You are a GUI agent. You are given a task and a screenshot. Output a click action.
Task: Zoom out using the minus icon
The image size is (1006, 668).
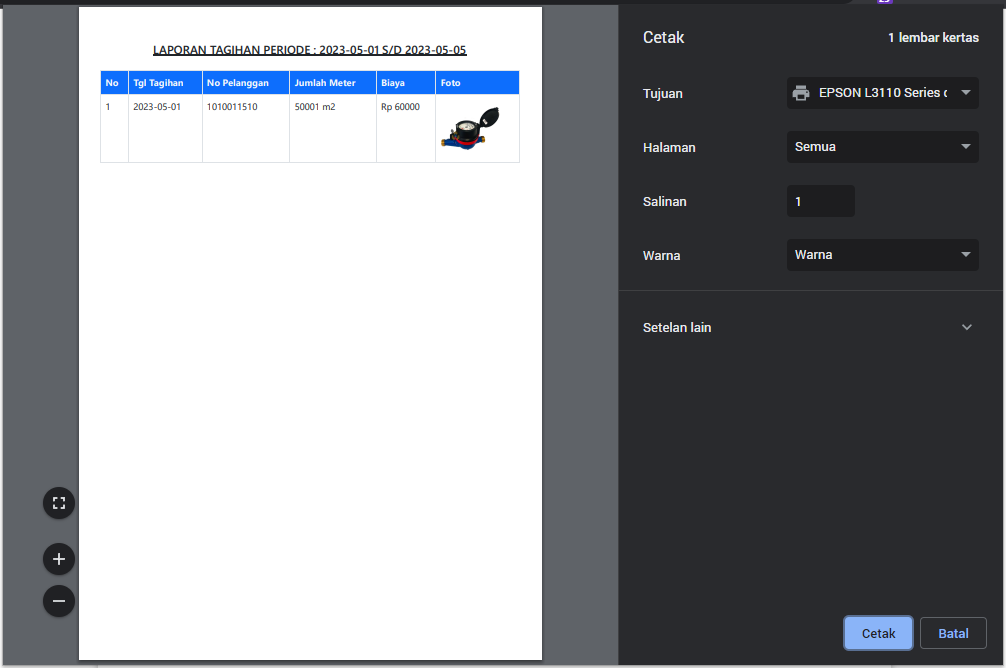[58, 601]
